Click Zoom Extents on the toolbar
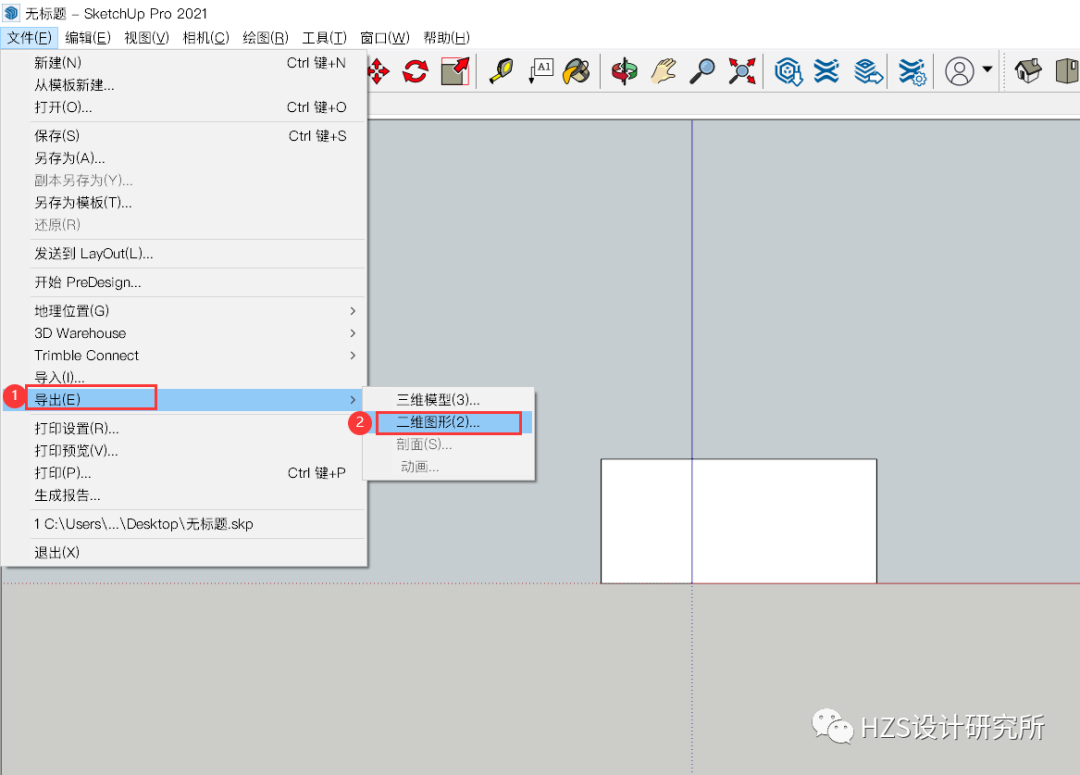 pos(744,71)
